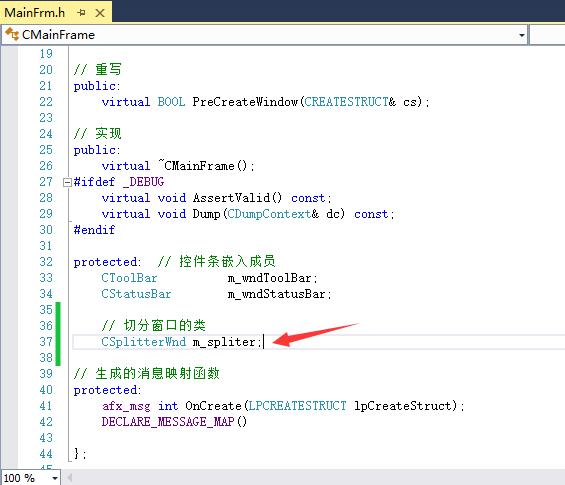Image resolution: width=565 pixels, height=485 pixels.
Task: Select the MainFrm.h document tab
Action: (35, 13)
